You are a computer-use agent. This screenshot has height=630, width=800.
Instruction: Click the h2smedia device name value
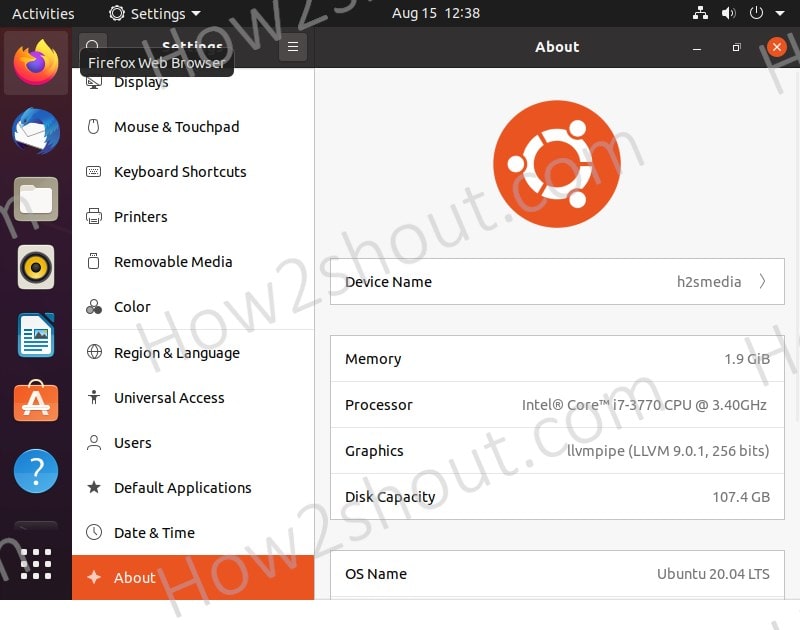(709, 281)
